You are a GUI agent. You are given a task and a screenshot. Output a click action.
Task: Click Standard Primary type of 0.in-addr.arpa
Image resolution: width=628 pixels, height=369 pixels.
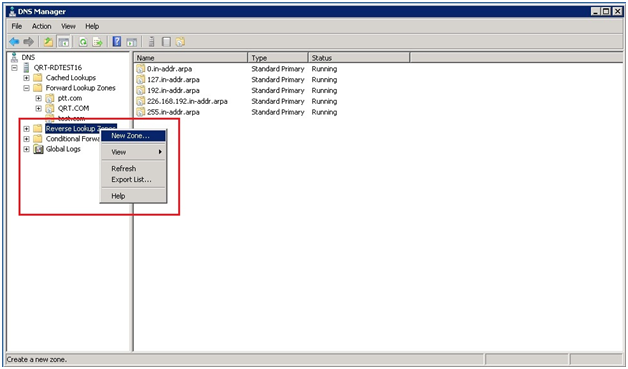(x=278, y=69)
